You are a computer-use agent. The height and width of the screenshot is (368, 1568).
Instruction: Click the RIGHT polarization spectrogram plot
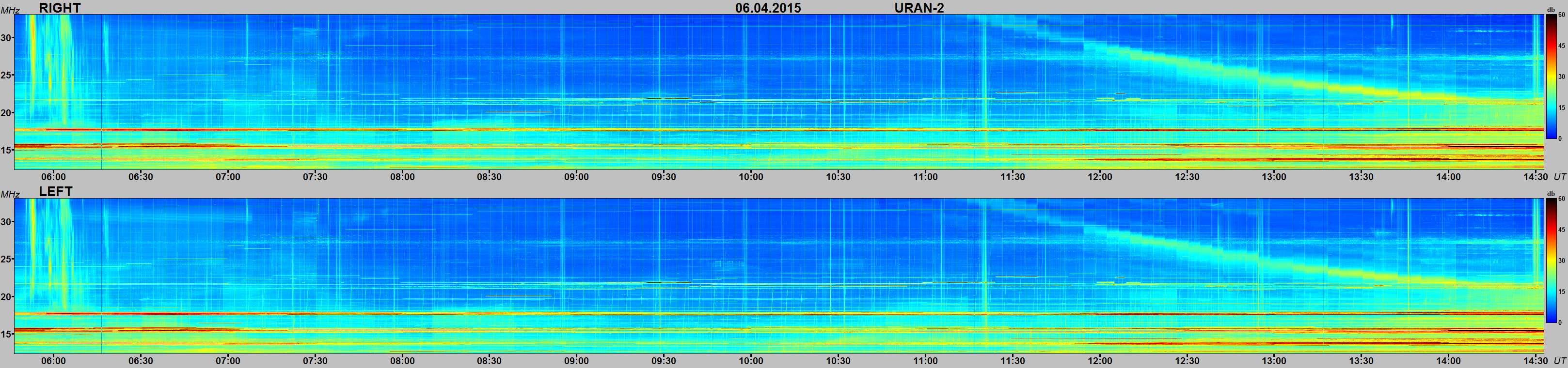coord(778,92)
